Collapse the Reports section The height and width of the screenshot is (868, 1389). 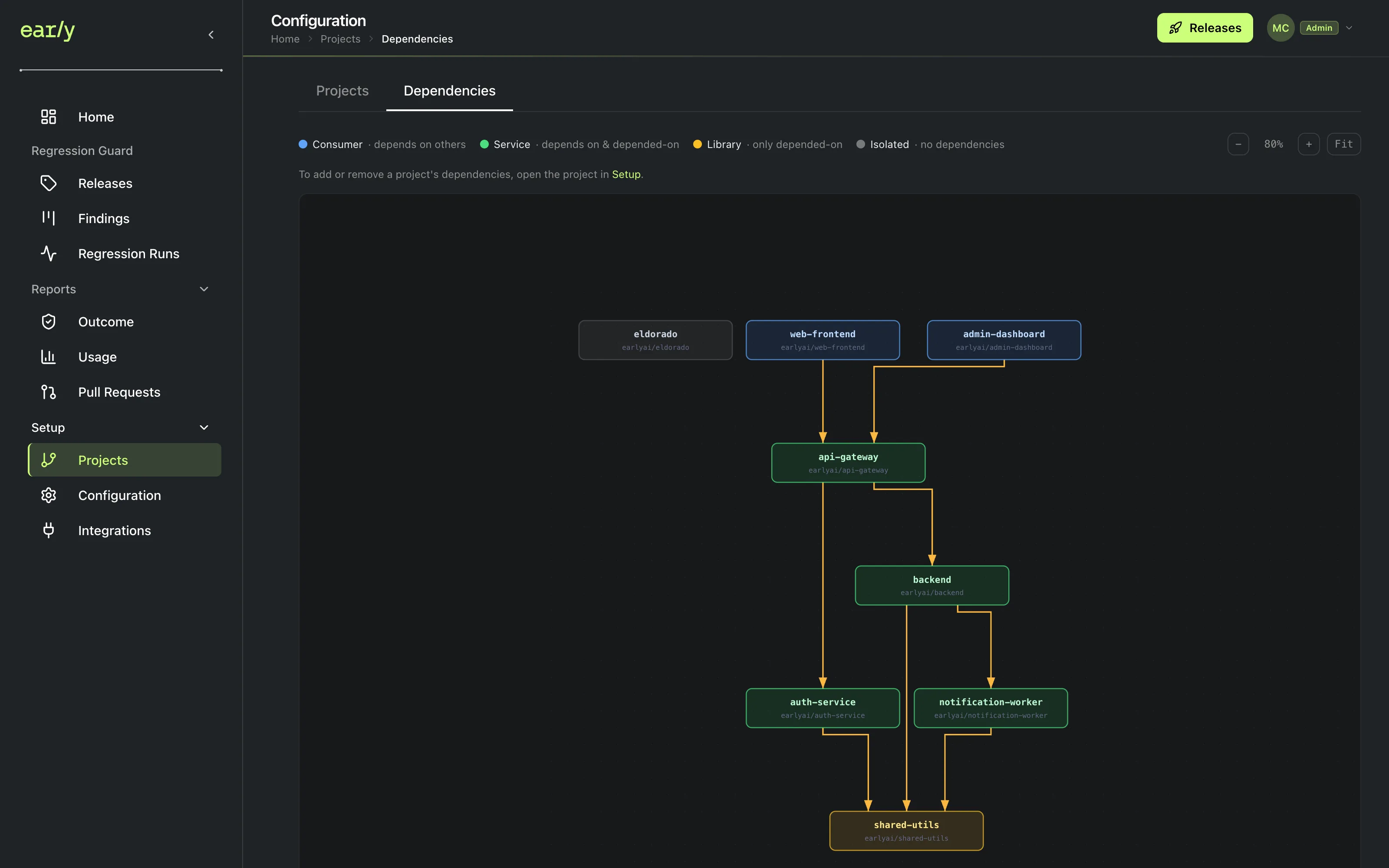click(x=204, y=289)
